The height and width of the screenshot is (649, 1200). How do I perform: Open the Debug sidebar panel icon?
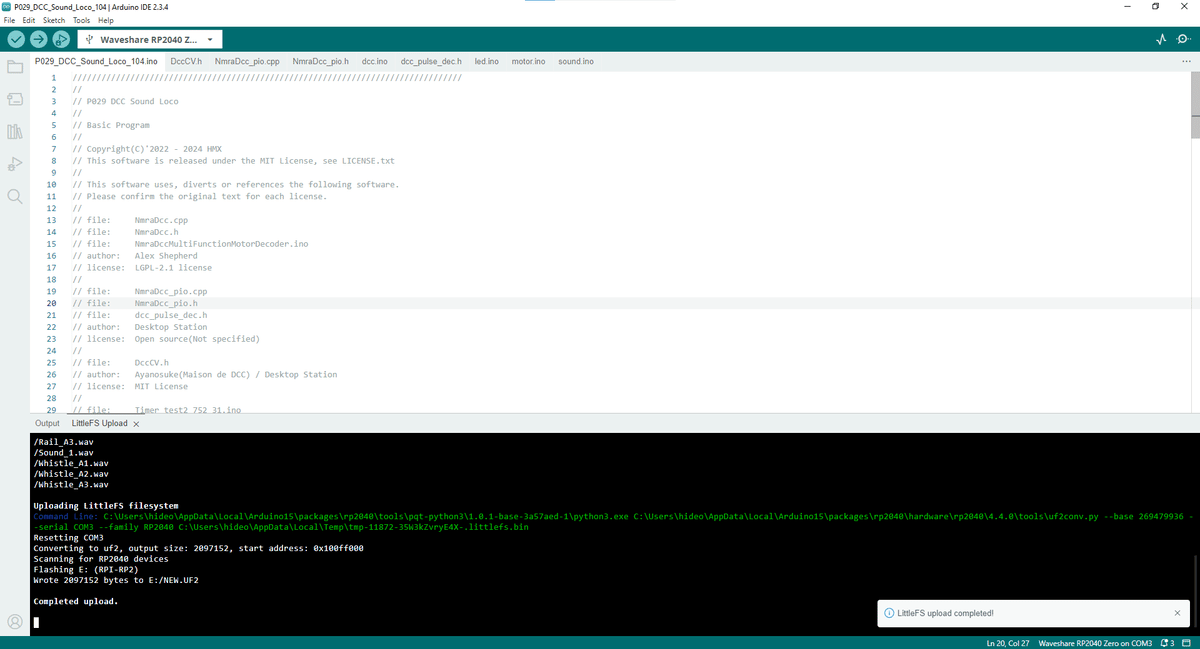(x=15, y=163)
